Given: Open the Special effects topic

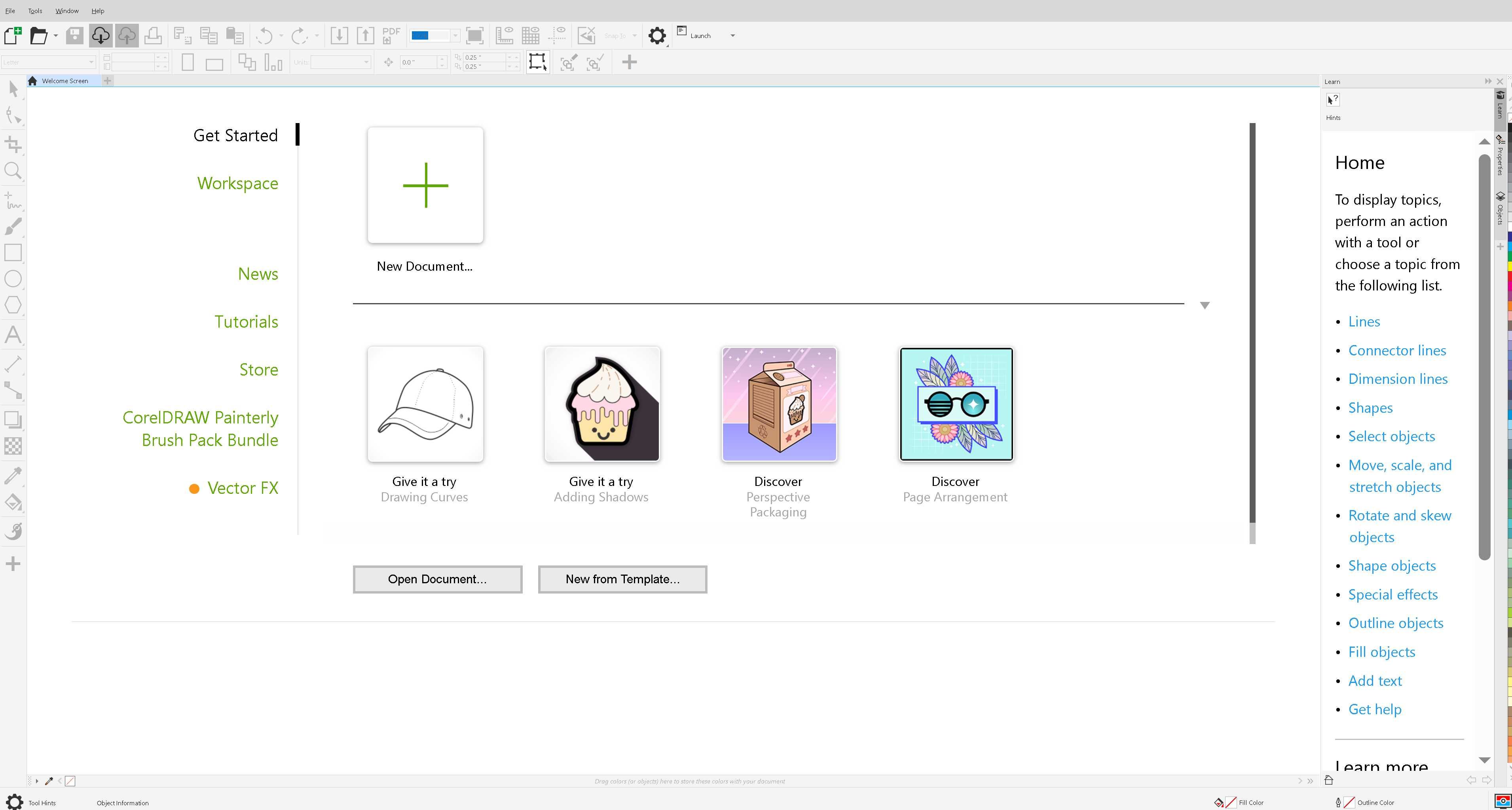Looking at the screenshot, I should click(1393, 595).
